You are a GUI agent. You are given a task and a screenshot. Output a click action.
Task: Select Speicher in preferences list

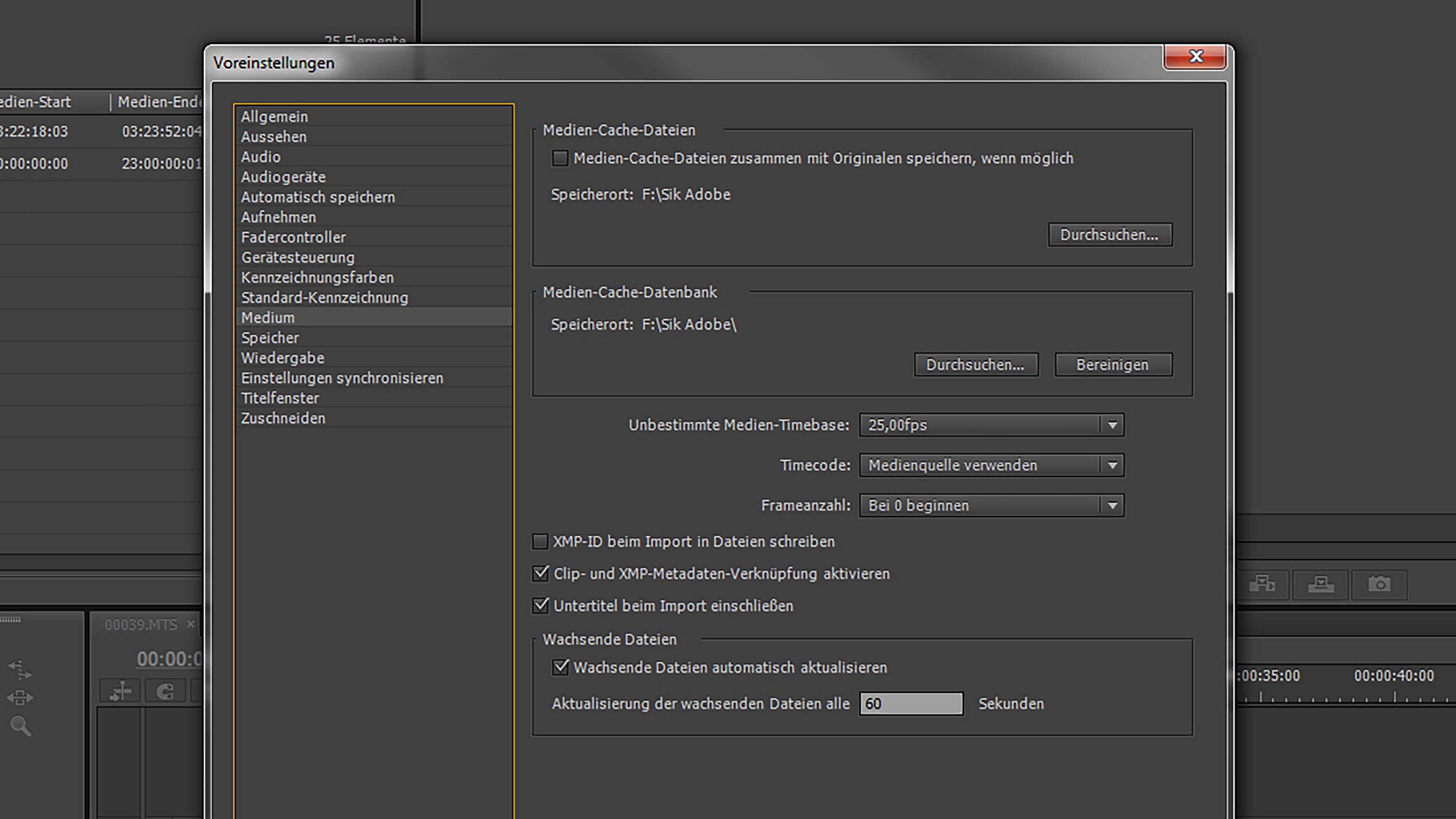click(270, 338)
